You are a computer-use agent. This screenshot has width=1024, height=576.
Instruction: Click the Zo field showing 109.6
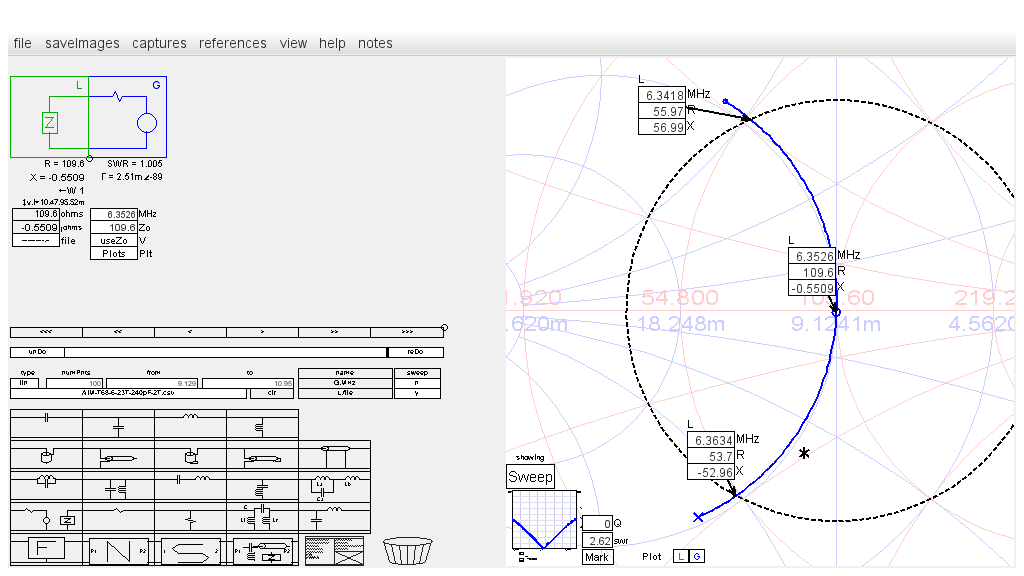coord(114,227)
